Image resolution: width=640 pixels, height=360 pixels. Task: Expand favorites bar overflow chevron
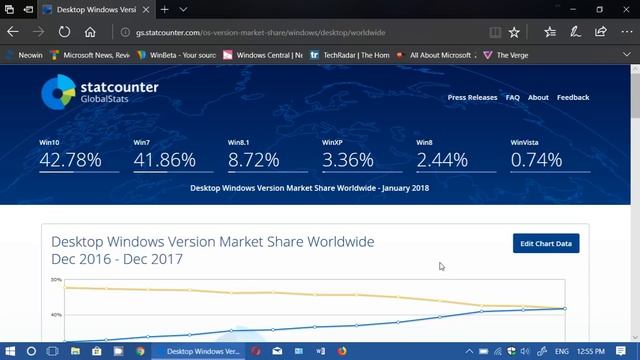627,55
